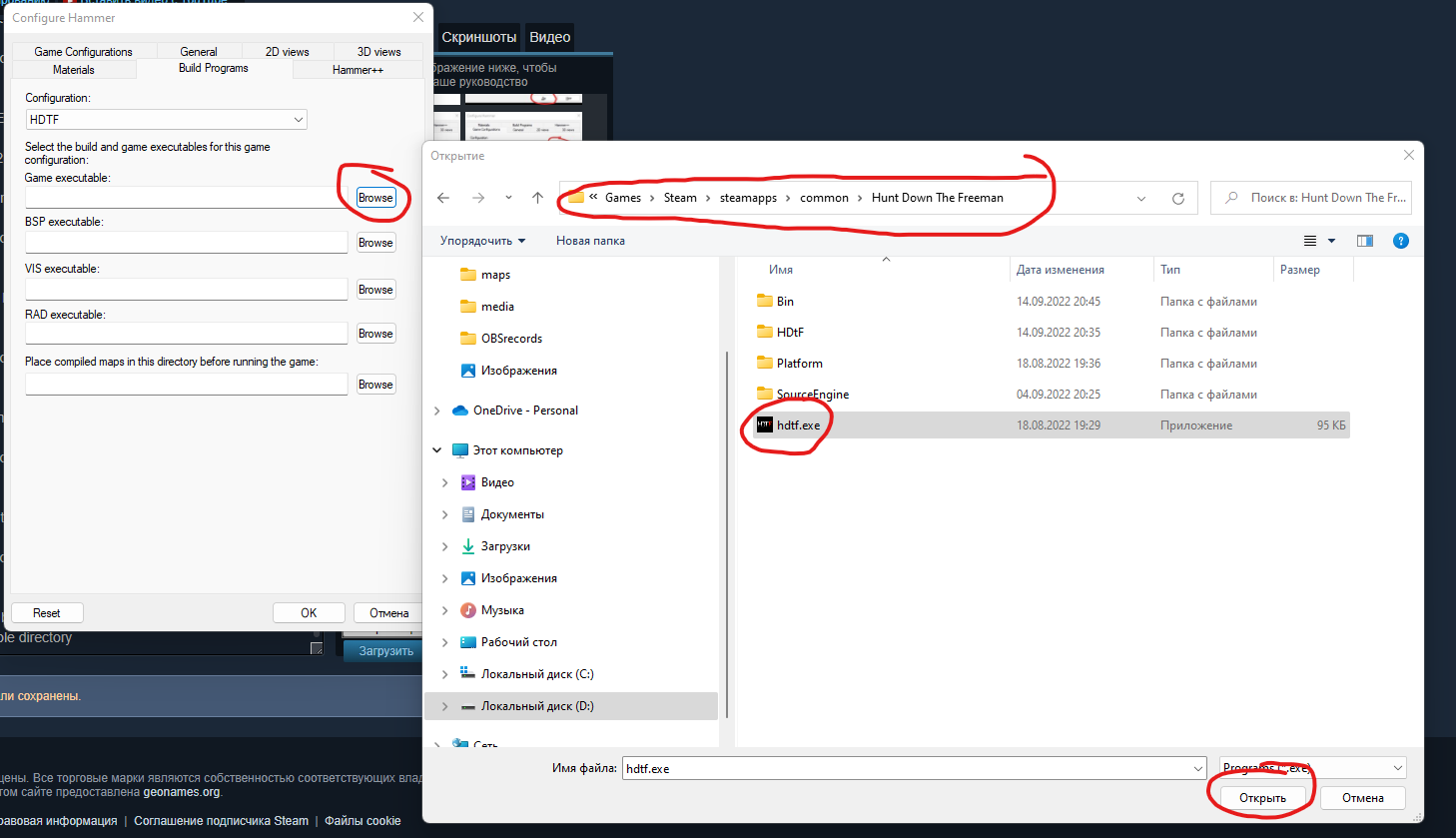Expand the Документы tree node
Image resolution: width=1456 pixels, height=838 pixels.
pyautogui.click(x=444, y=514)
